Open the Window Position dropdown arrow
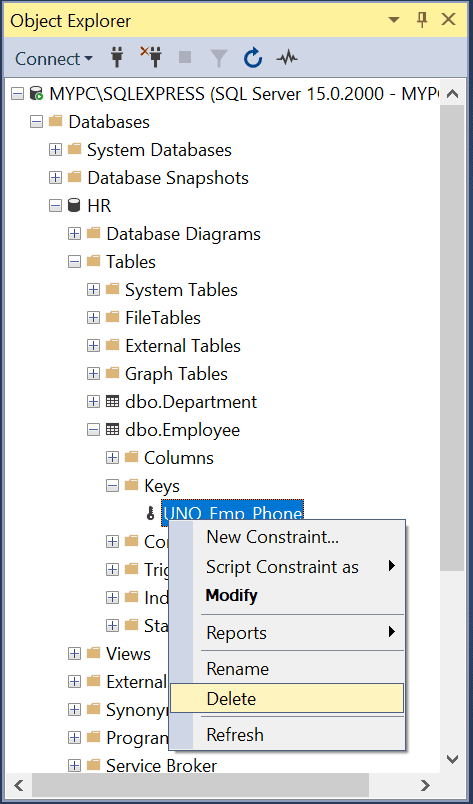The image size is (473, 804). coord(394,21)
